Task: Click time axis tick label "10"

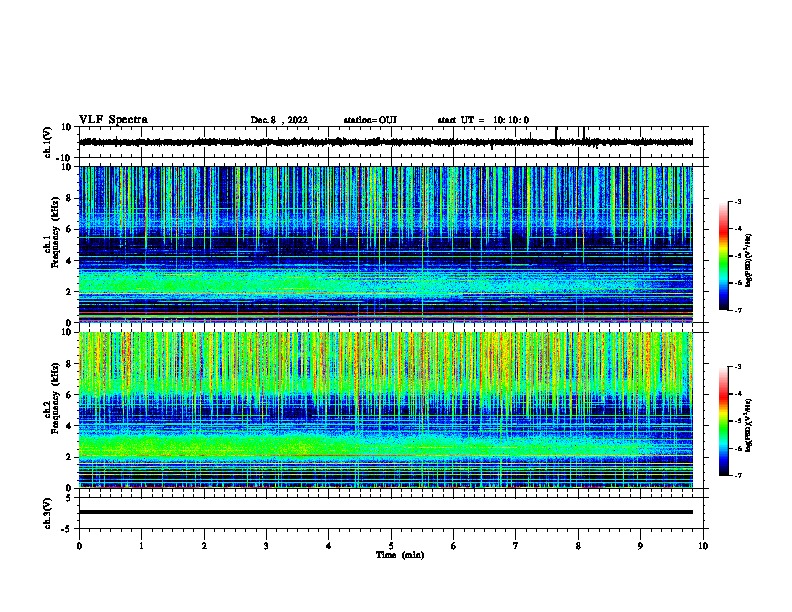Action: (703, 546)
